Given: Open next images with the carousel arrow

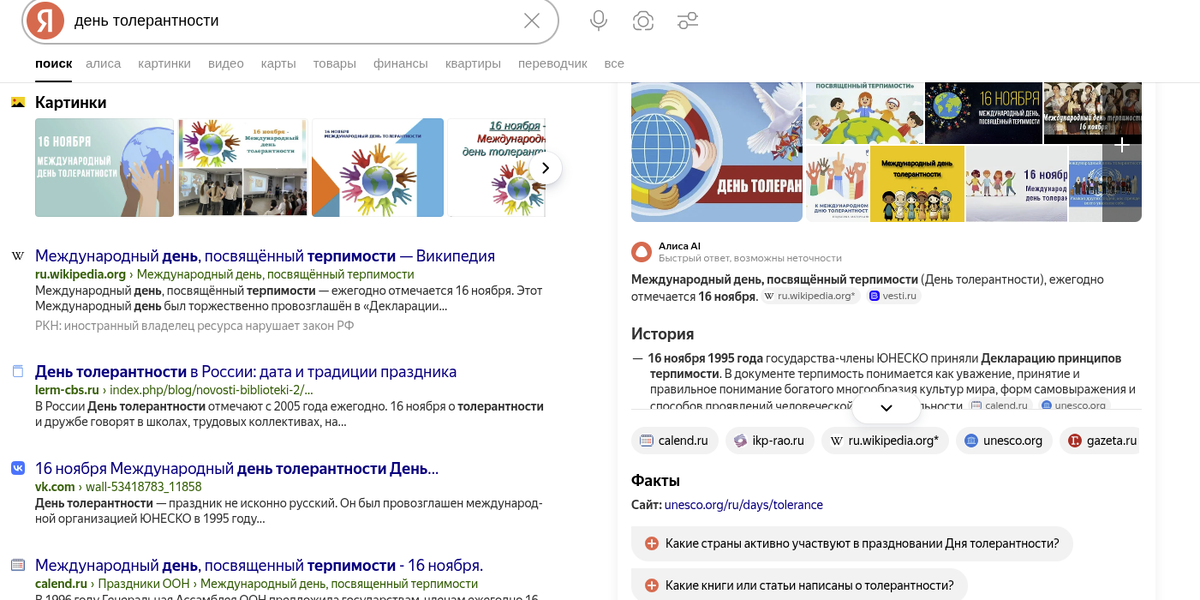Looking at the screenshot, I should click(546, 168).
